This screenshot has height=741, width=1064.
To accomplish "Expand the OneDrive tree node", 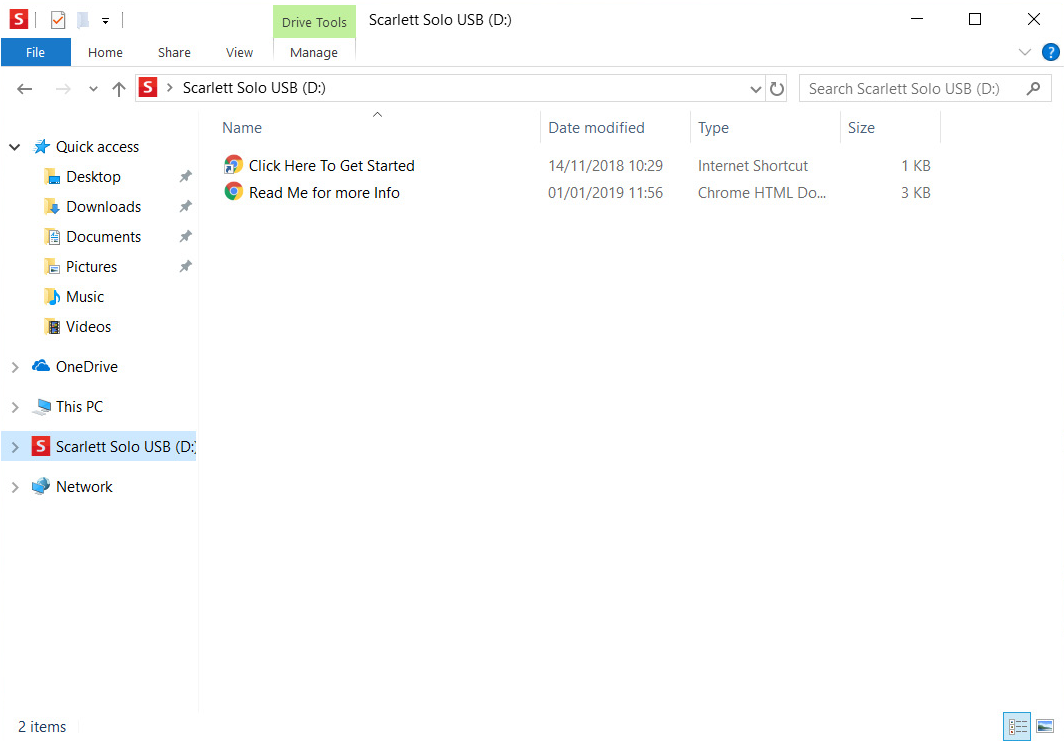I will coord(15,367).
